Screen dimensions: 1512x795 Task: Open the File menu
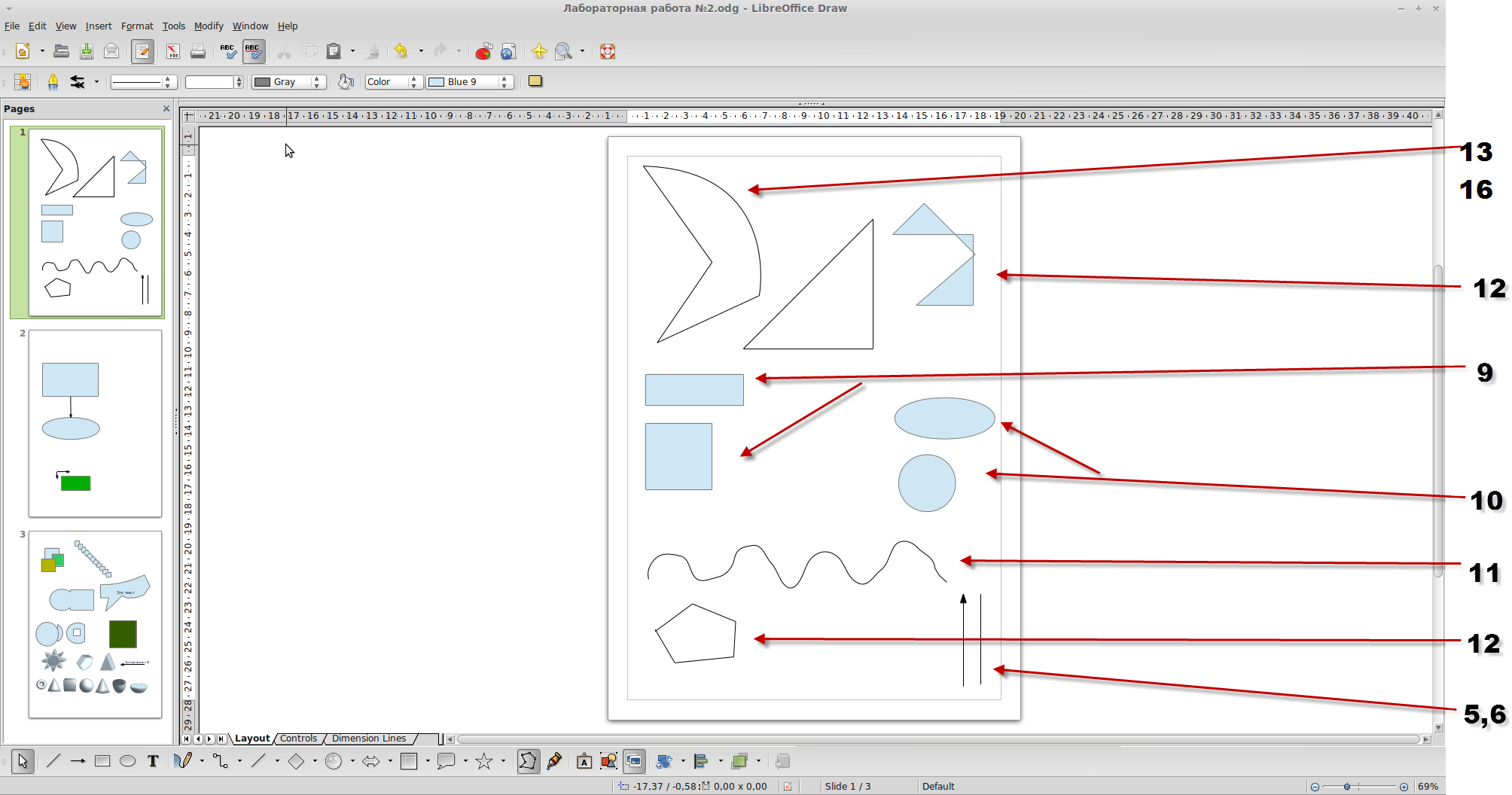point(12,26)
